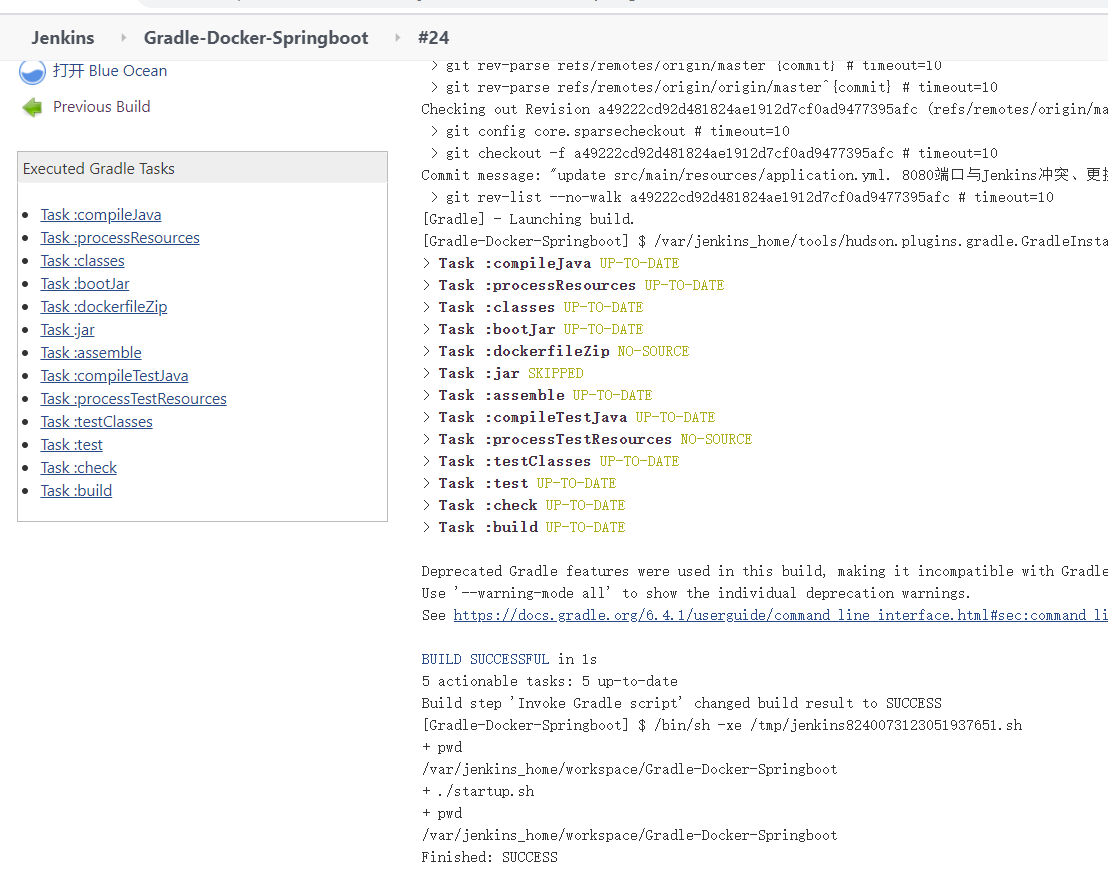Go to Previous Build link
The height and width of the screenshot is (891, 1108).
(x=102, y=107)
